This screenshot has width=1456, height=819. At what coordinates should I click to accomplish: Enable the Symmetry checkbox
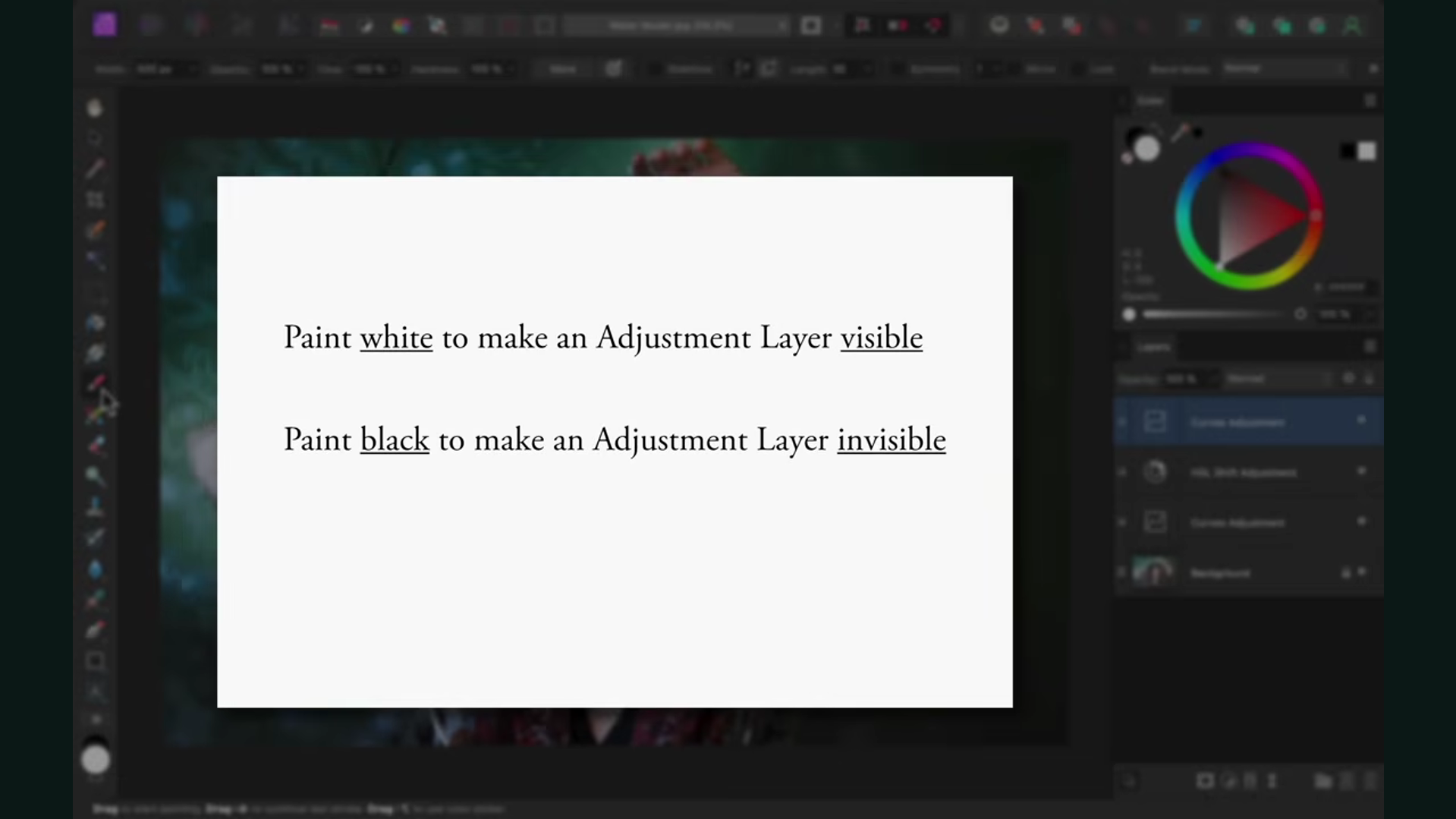(898, 69)
